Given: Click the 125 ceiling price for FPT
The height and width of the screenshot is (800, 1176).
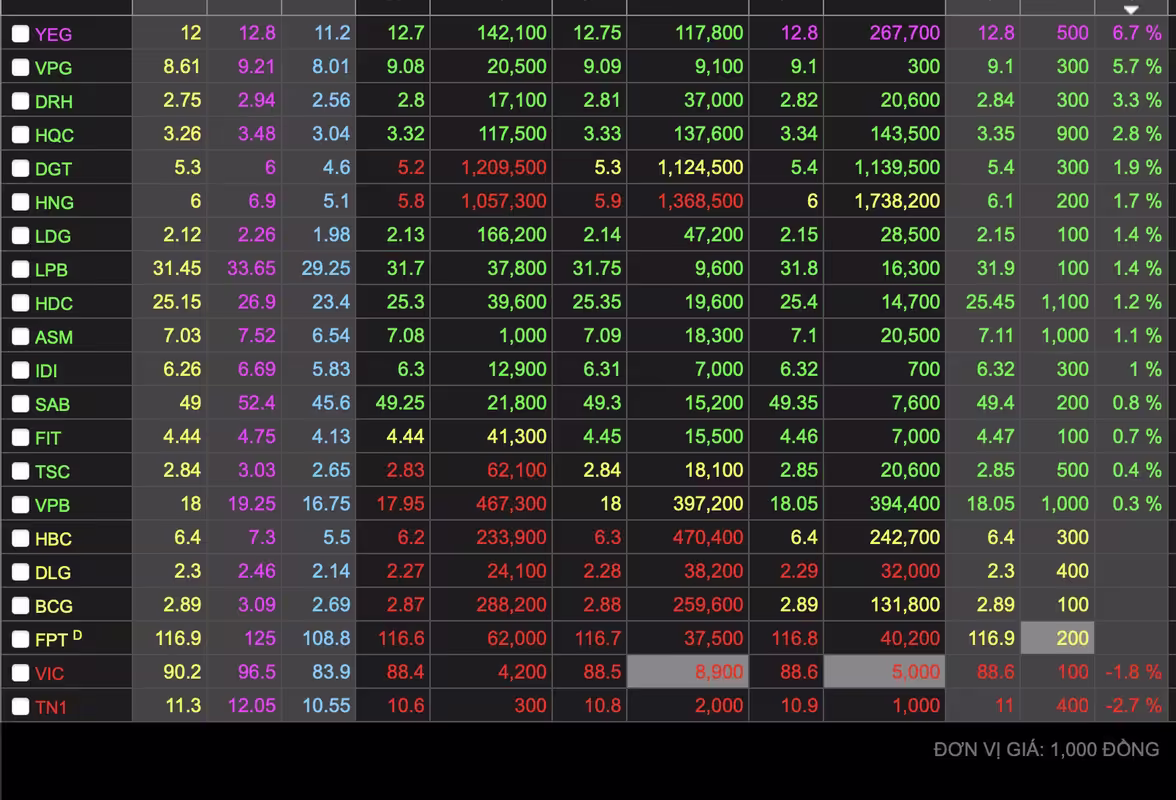Looking at the screenshot, I should click(x=260, y=639).
